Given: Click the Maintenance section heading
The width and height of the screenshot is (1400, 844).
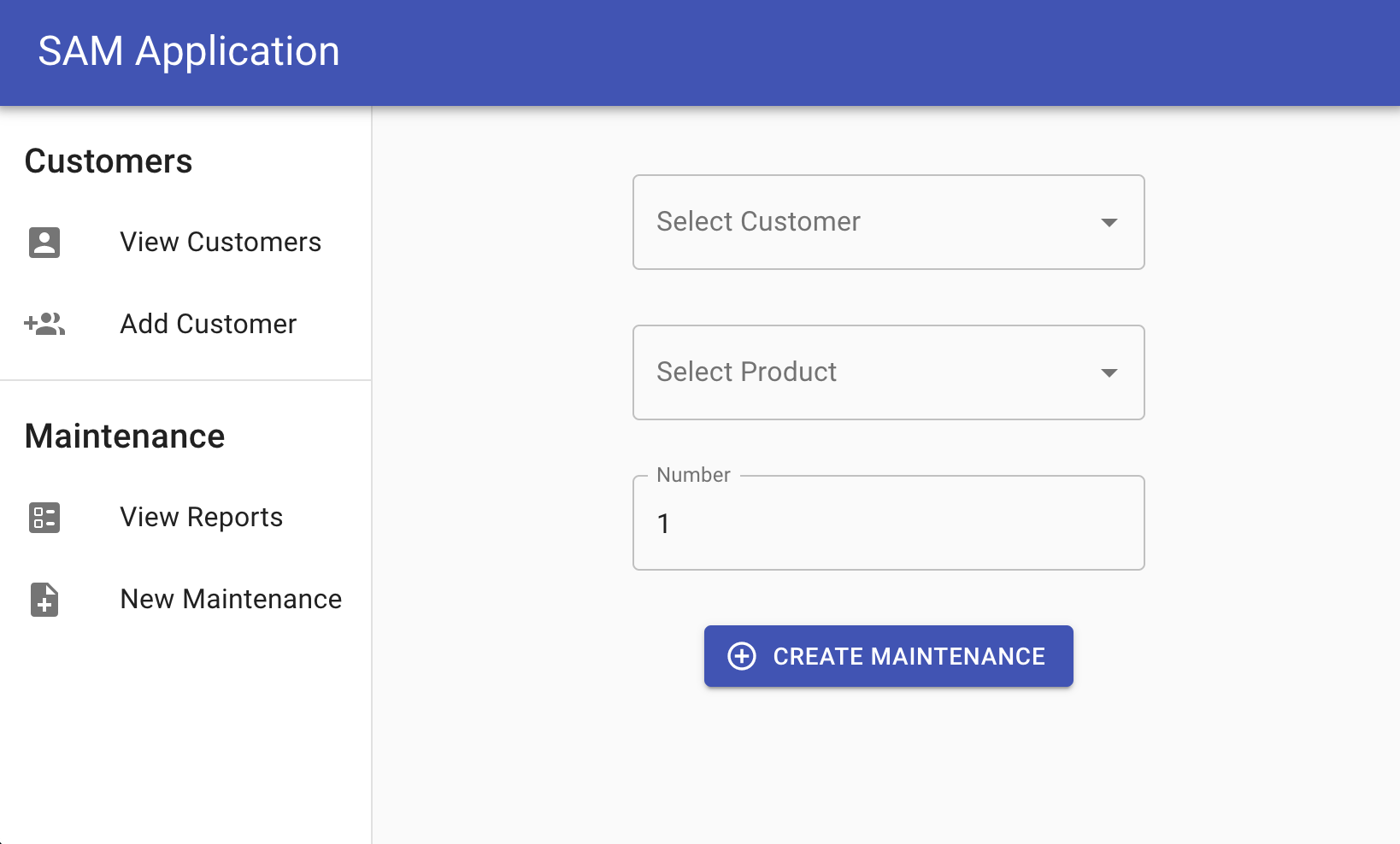Looking at the screenshot, I should [x=125, y=437].
